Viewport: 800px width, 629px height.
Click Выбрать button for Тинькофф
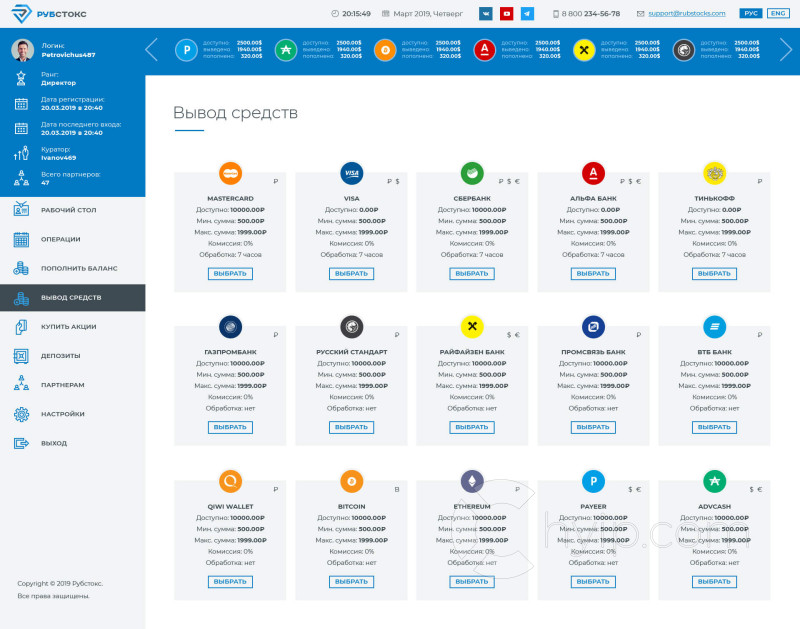click(x=714, y=273)
